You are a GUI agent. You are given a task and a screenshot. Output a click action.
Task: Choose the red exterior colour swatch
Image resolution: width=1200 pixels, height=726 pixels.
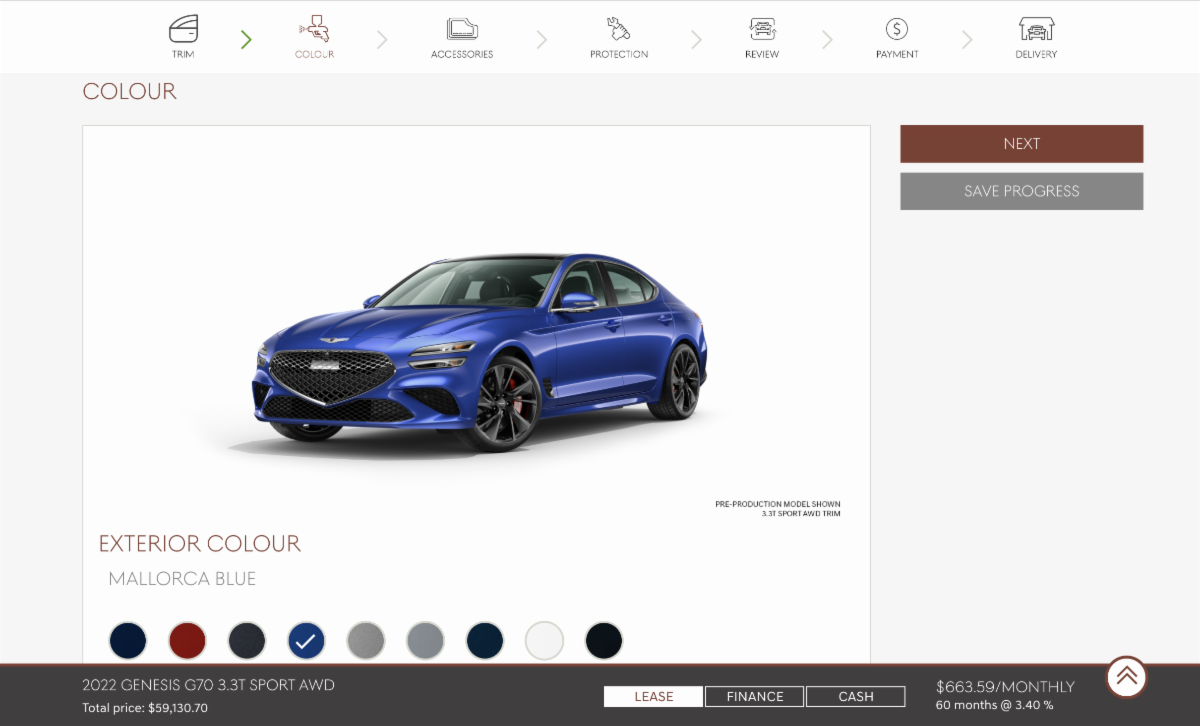(x=187, y=641)
